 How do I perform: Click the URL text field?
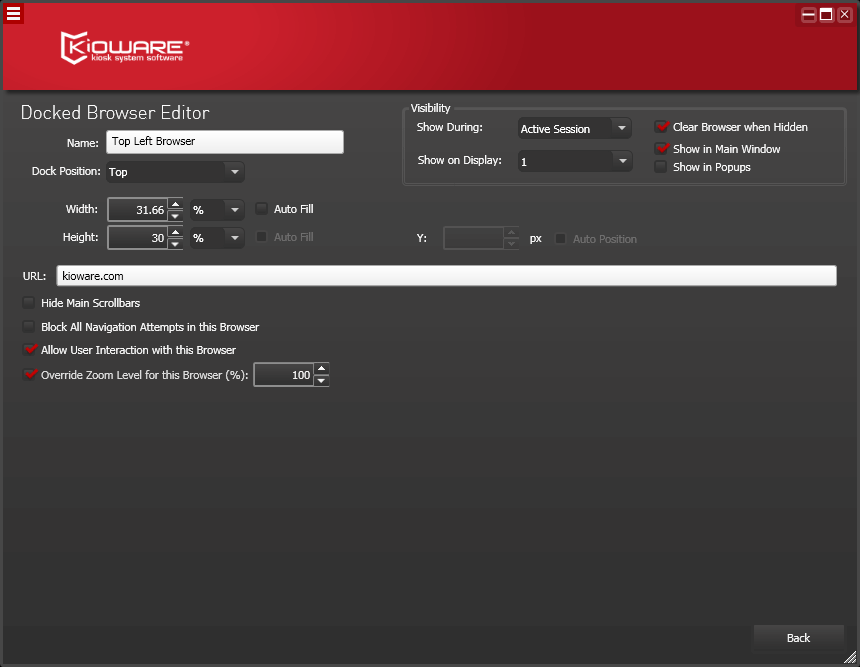pyautogui.click(x=446, y=275)
